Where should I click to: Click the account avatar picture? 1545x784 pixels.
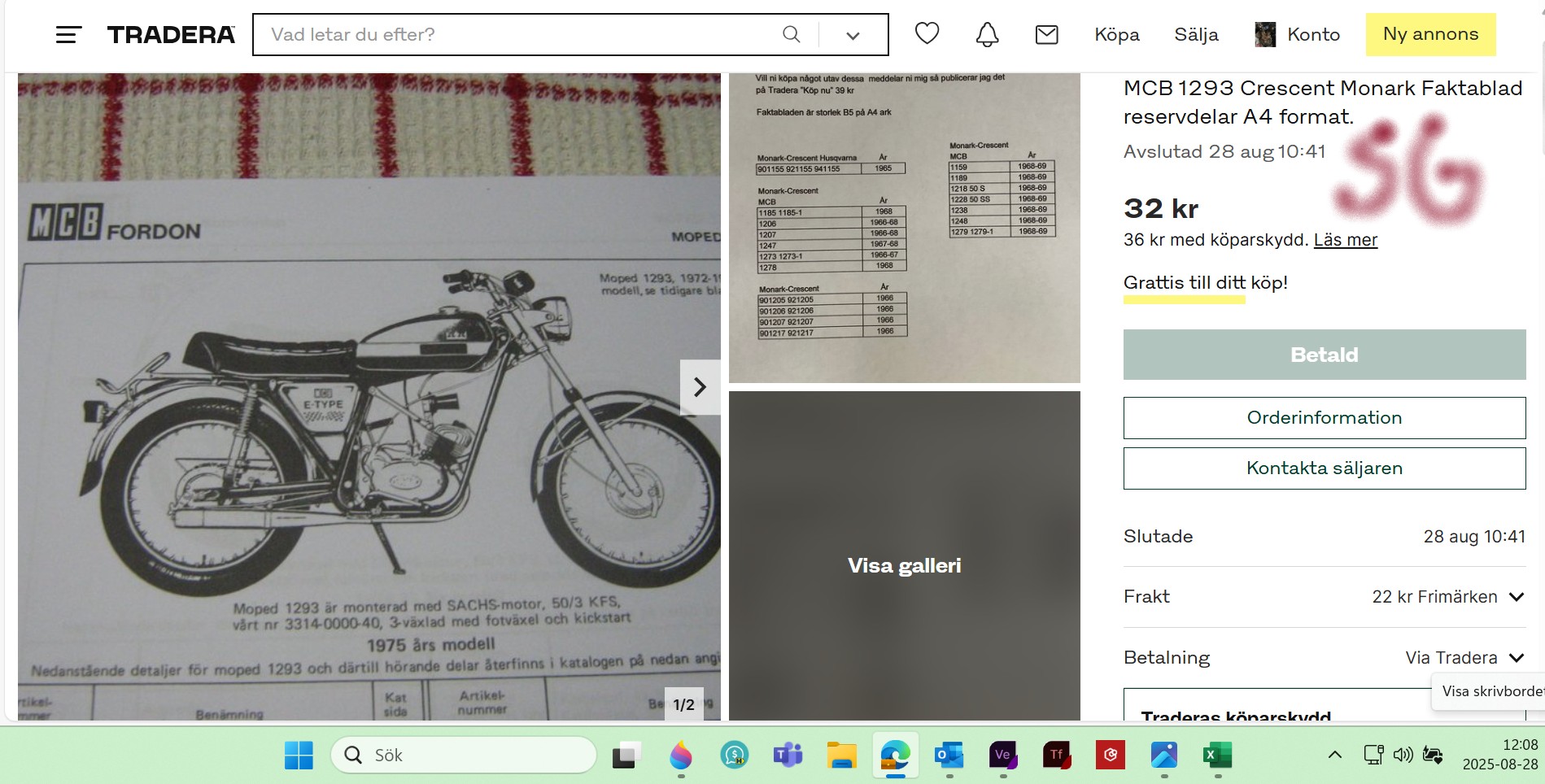tap(1265, 34)
